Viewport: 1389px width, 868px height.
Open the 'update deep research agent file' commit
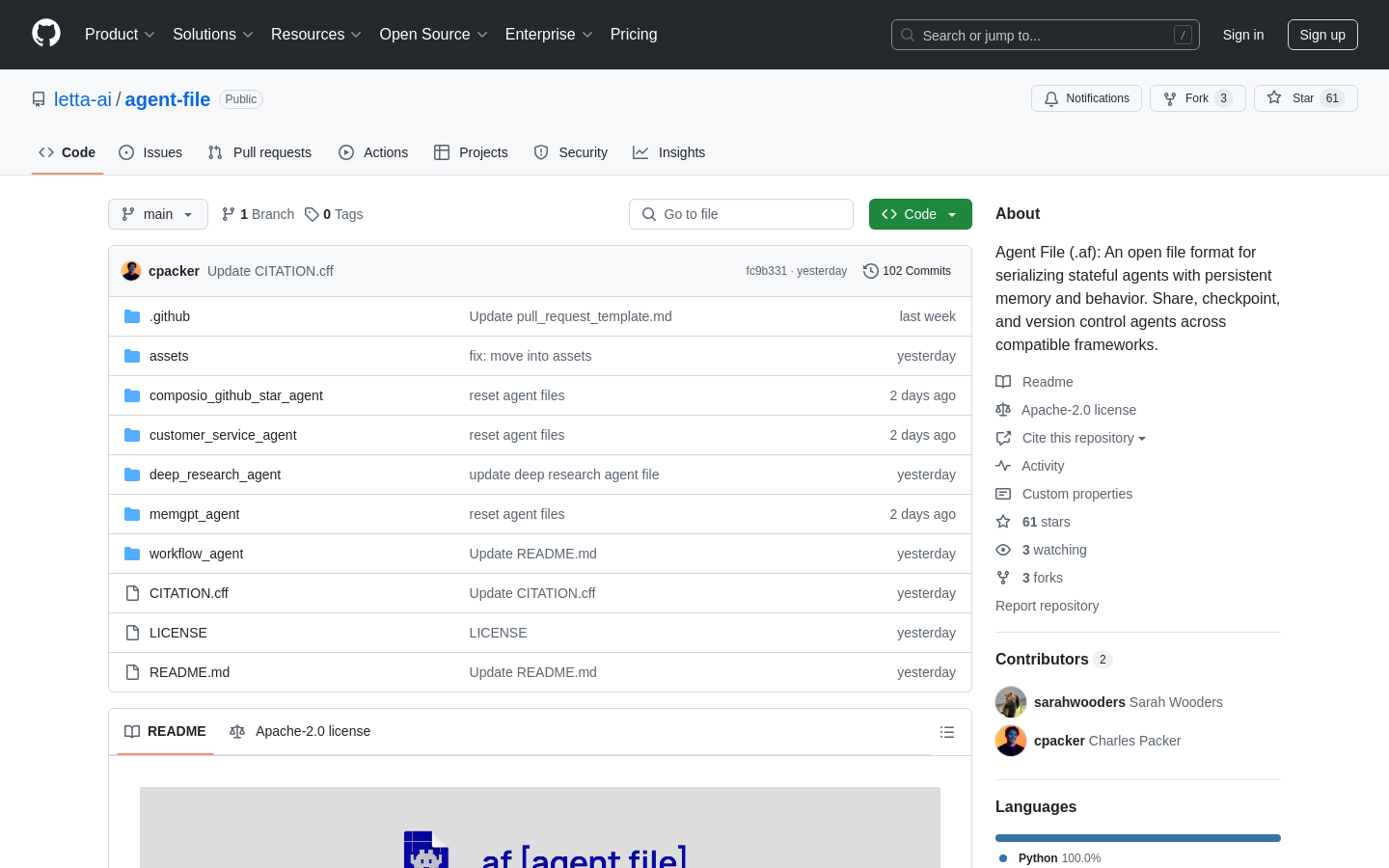click(x=564, y=475)
